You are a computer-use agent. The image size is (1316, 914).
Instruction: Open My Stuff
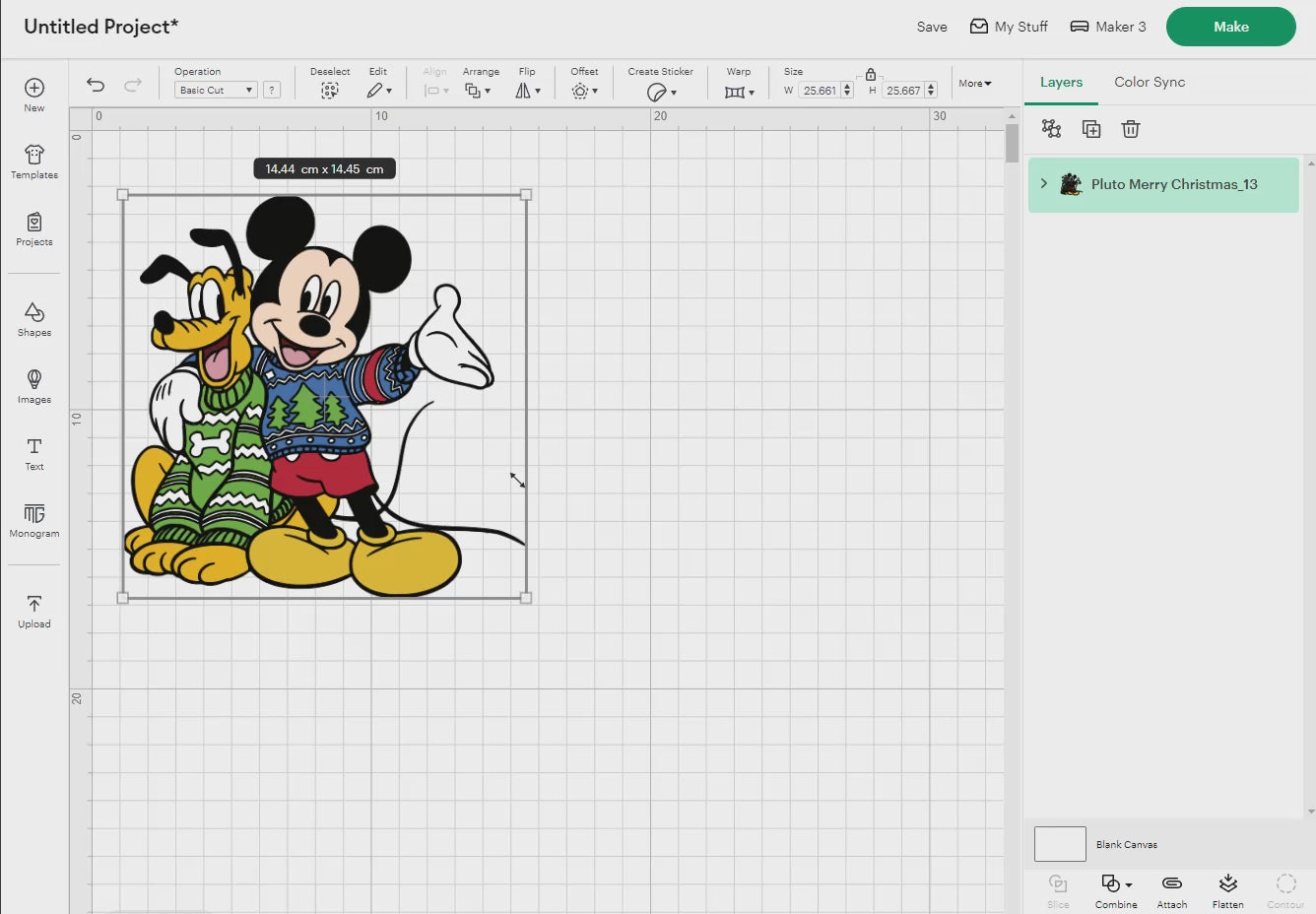(x=1009, y=27)
